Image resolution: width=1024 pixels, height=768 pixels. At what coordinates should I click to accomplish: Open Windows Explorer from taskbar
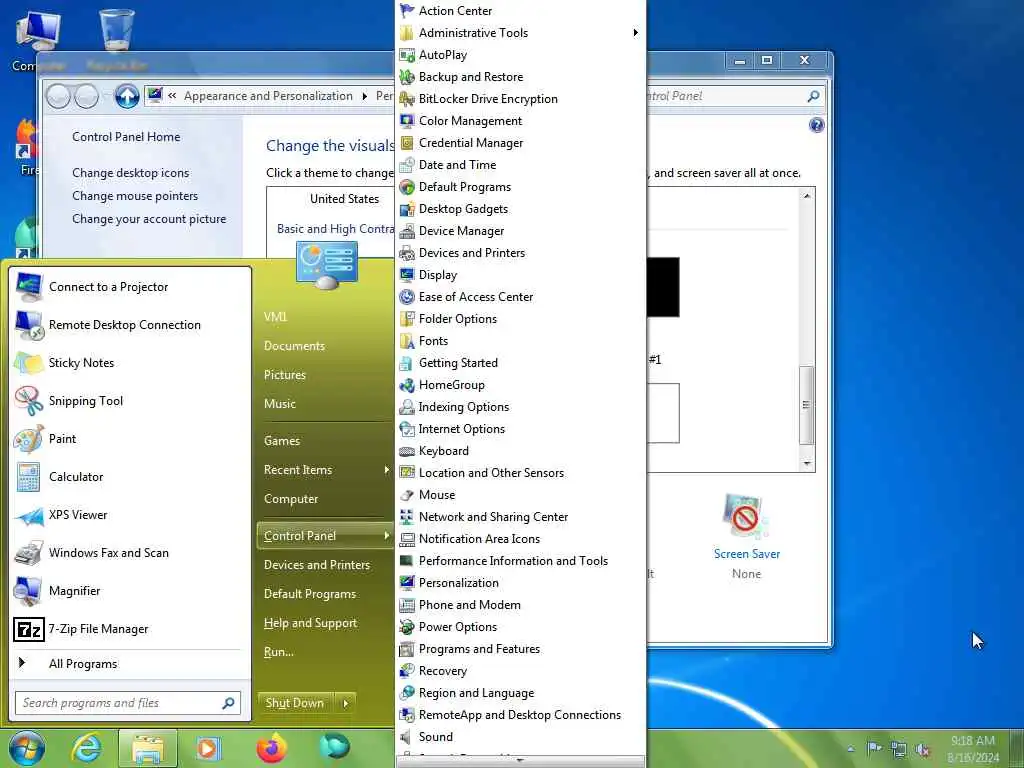pos(148,749)
